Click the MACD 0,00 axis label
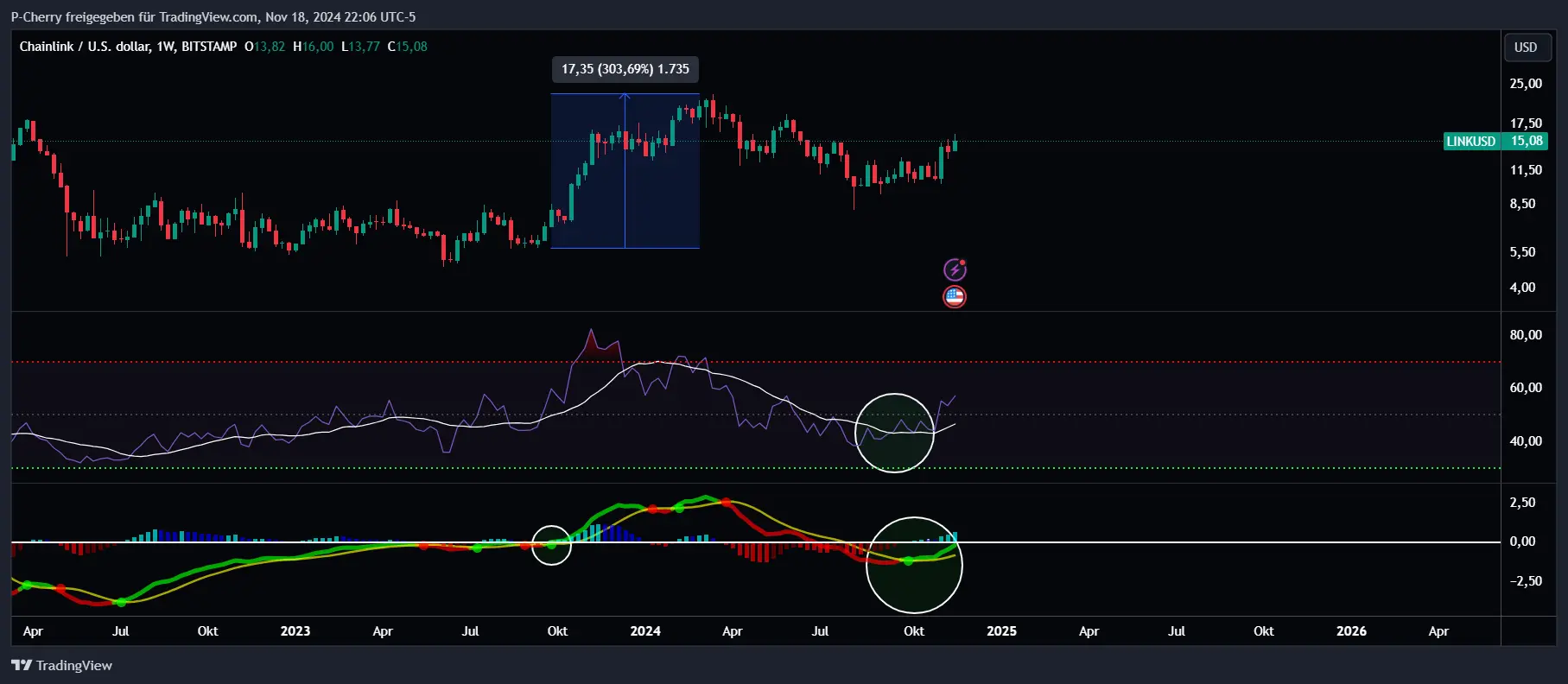 point(1522,541)
